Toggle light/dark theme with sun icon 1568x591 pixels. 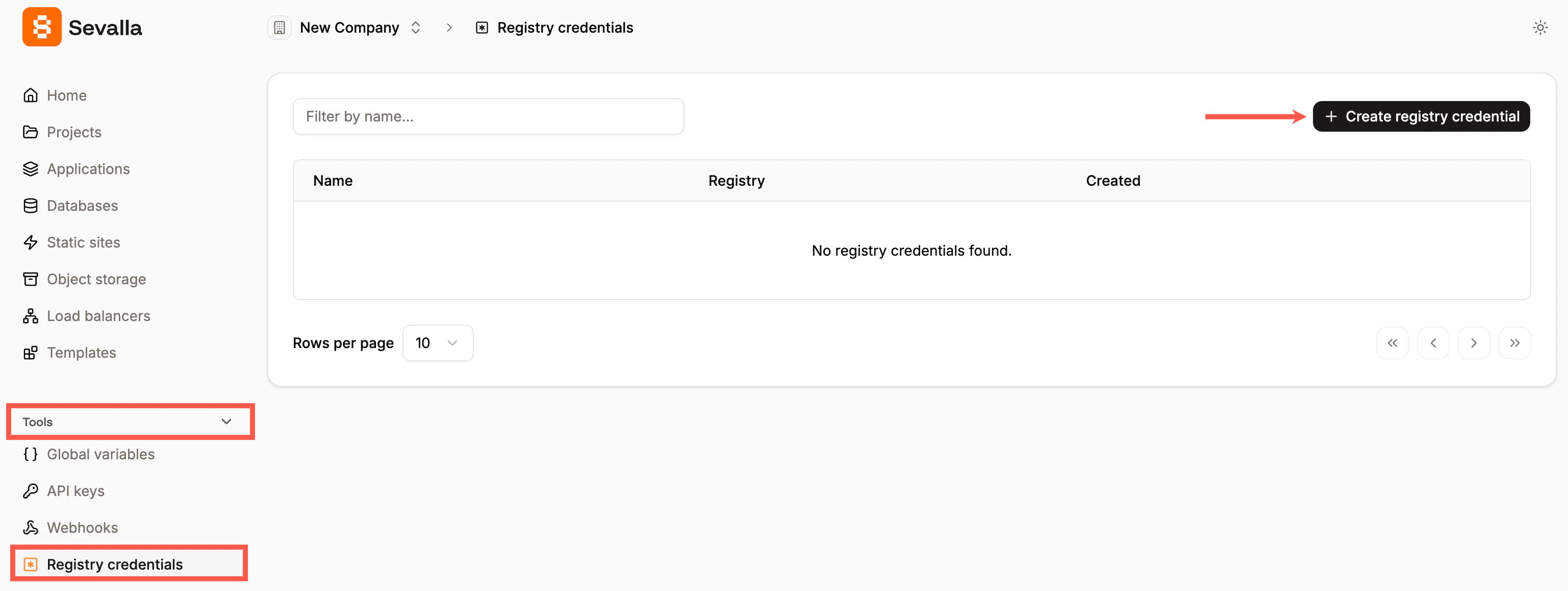point(1540,28)
